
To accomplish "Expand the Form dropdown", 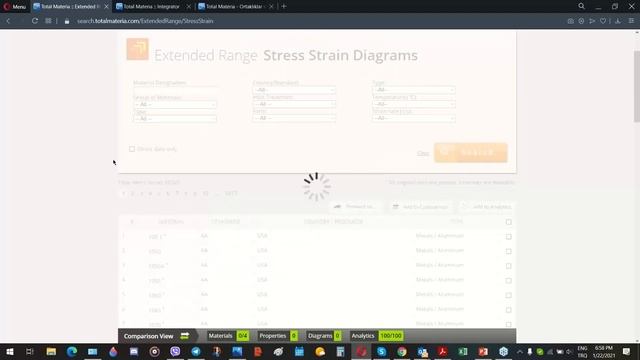I will [x=294, y=118].
